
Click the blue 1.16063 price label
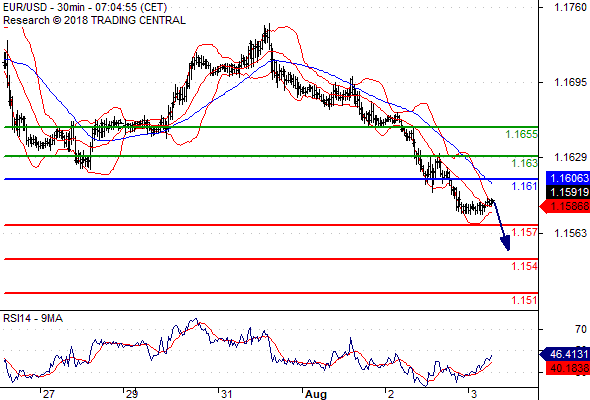point(568,178)
